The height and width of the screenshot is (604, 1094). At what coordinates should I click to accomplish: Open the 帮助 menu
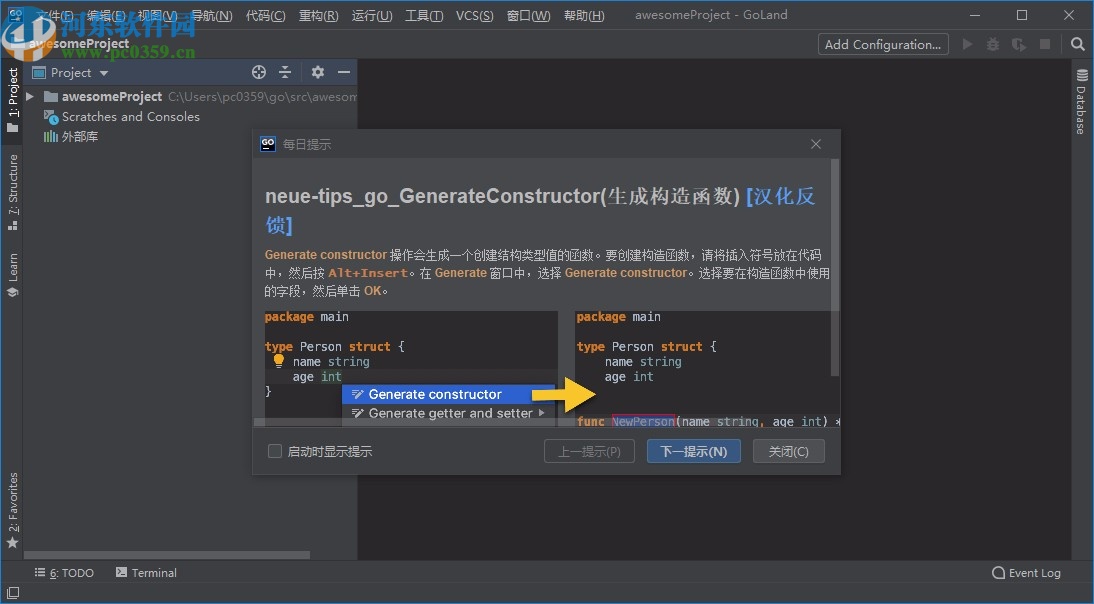[583, 15]
